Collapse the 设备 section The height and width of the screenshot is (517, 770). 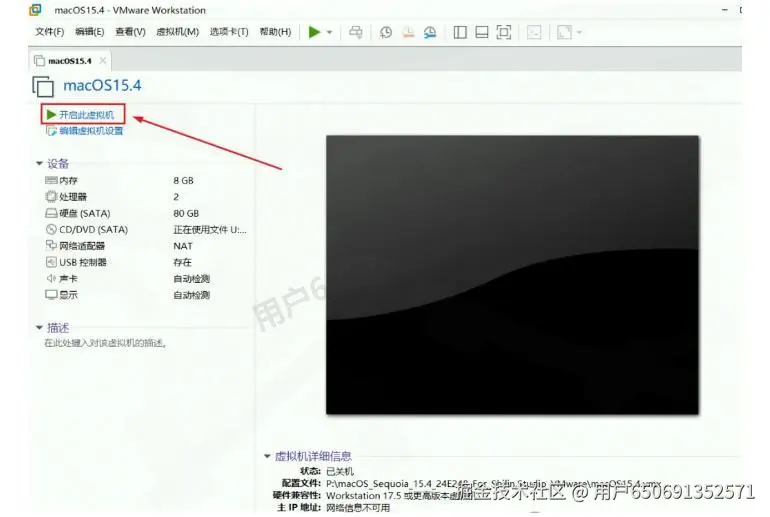coord(40,163)
